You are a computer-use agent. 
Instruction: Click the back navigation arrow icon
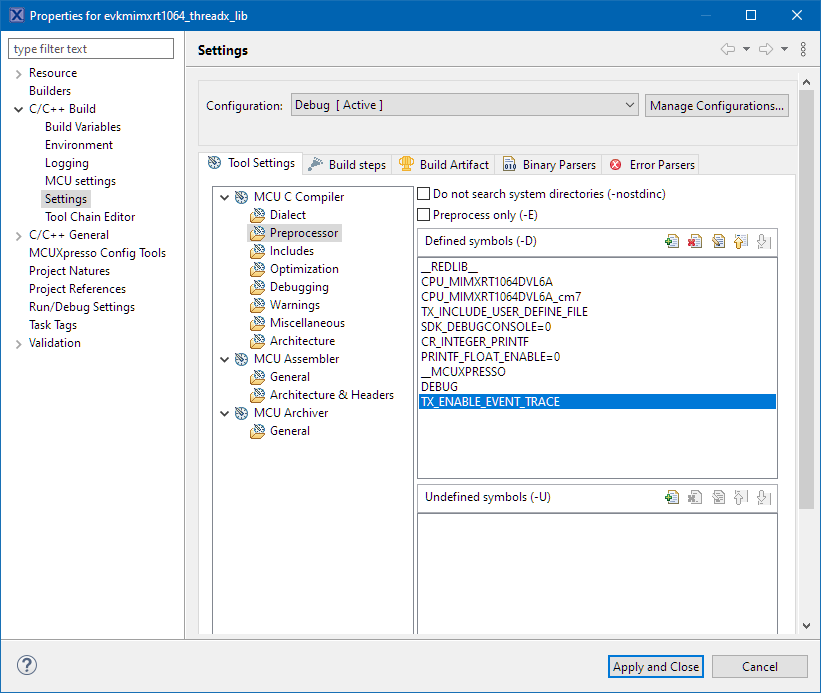coord(728,50)
